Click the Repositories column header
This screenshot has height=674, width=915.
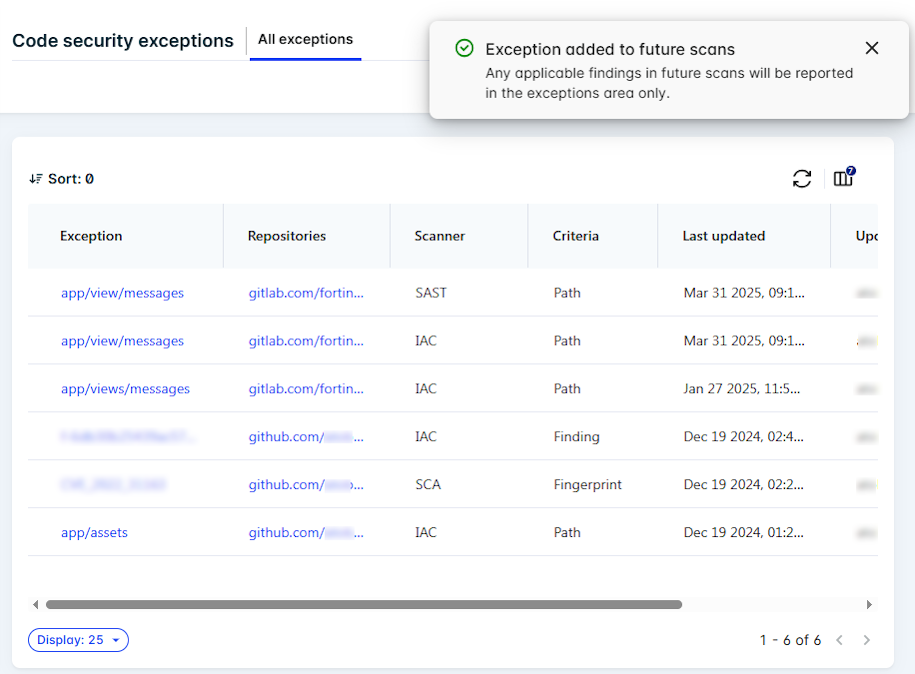(x=286, y=236)
